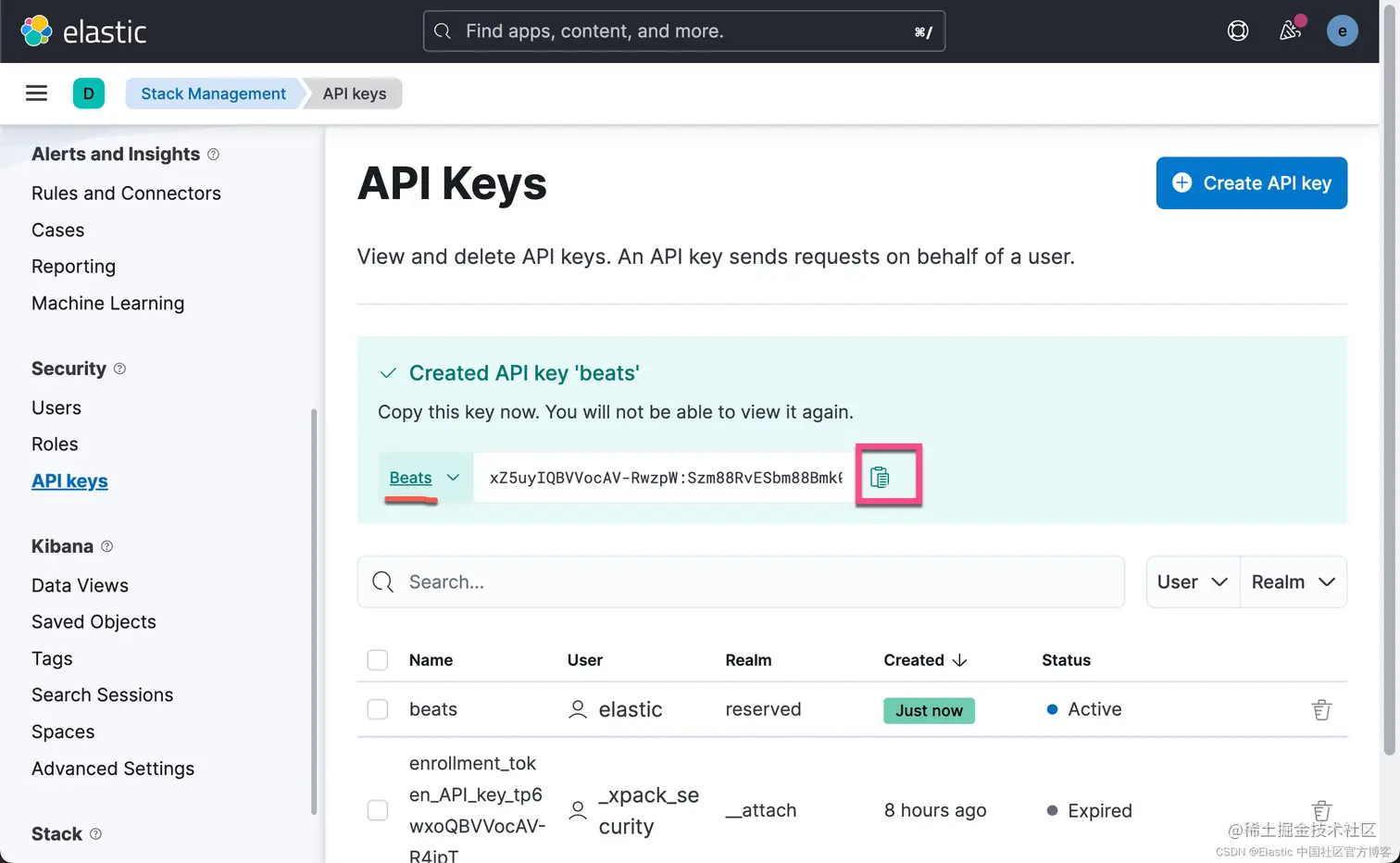
Task: Click the API keys breadcrumb
Action: pyautogui.click(x=355, y=94)
